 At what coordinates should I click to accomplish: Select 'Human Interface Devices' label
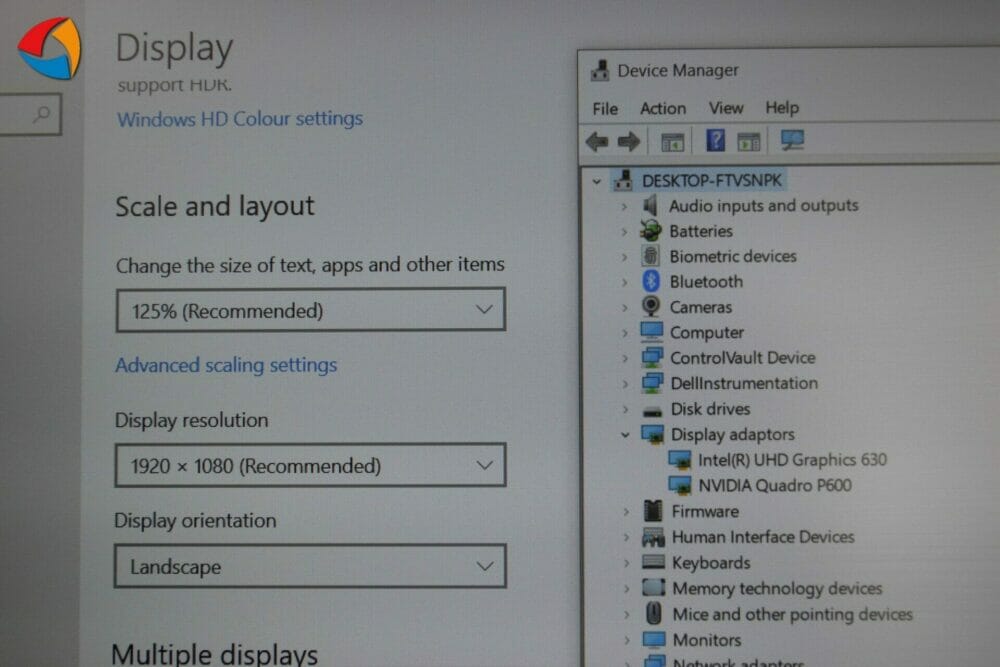pos(763,537)
